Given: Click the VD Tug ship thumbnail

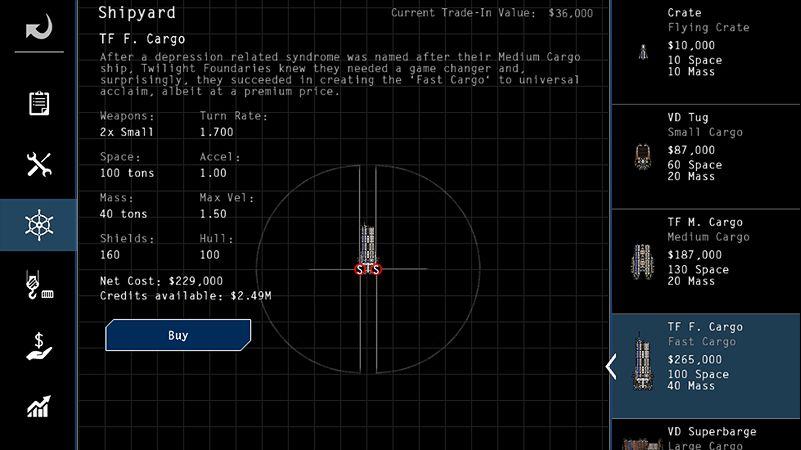Looking at the screenshot, I should tap(643, 157).
